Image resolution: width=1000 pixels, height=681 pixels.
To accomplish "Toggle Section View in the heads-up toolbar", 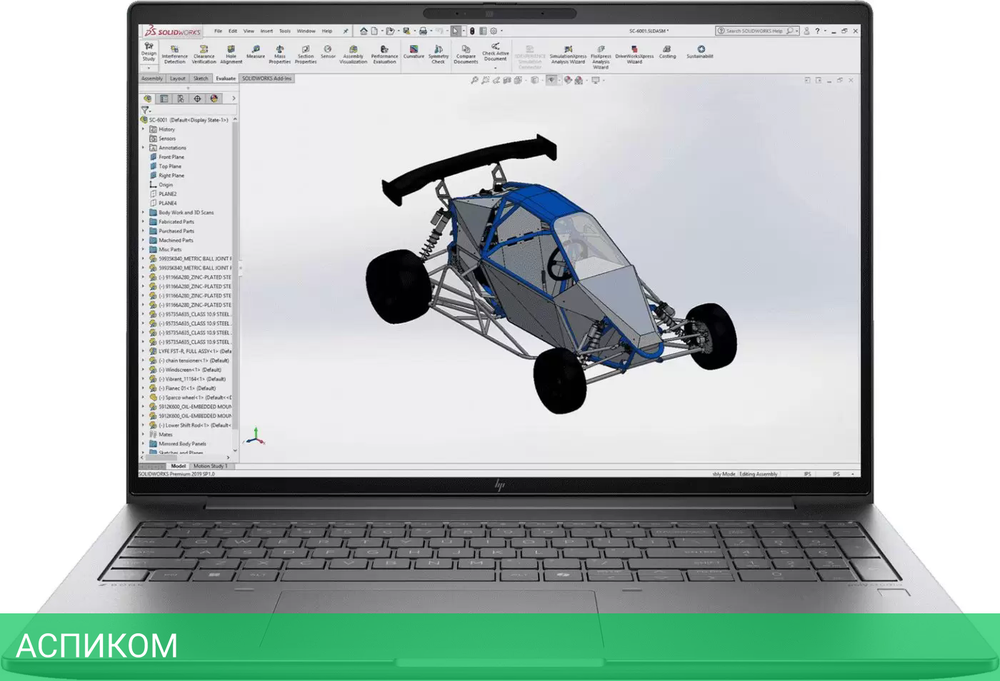I will click(506, 83).
